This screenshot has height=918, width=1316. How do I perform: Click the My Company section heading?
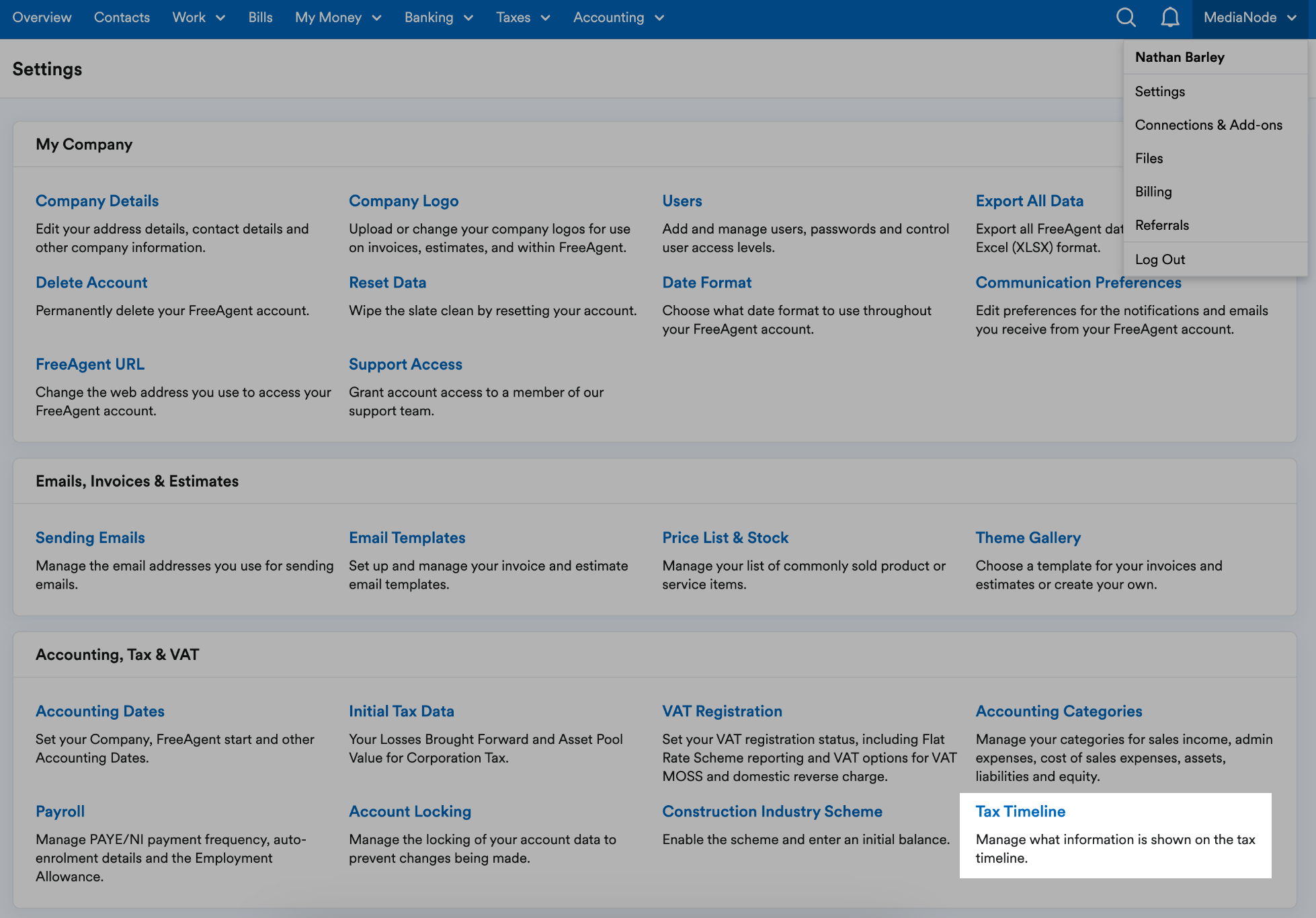point(84,144)
